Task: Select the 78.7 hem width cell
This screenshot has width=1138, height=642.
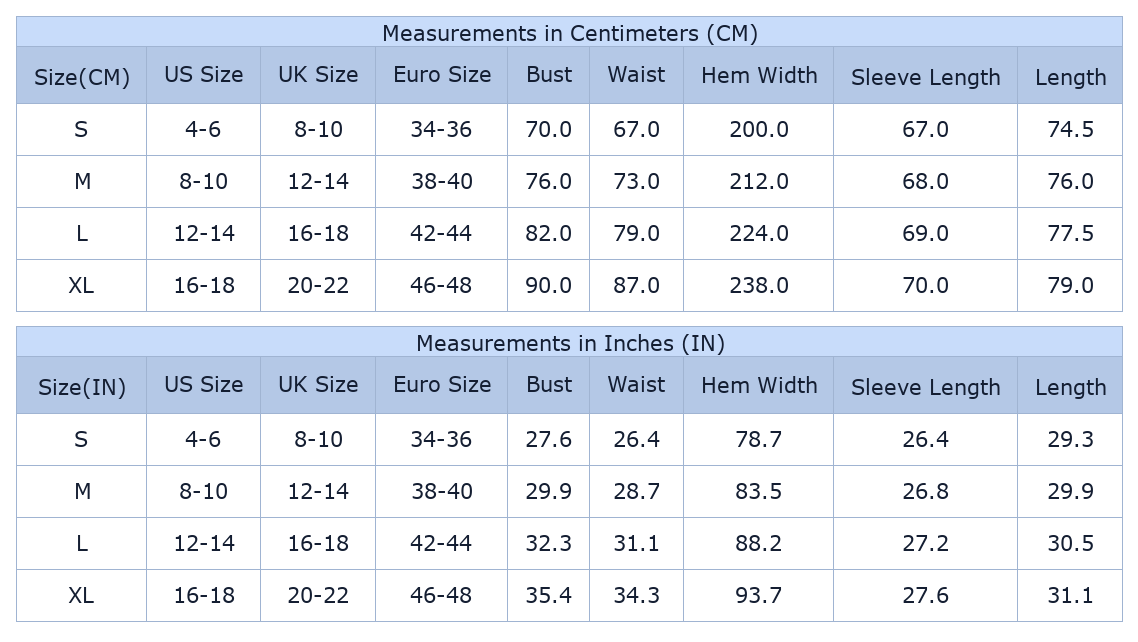Action: (x=759, y=440)
